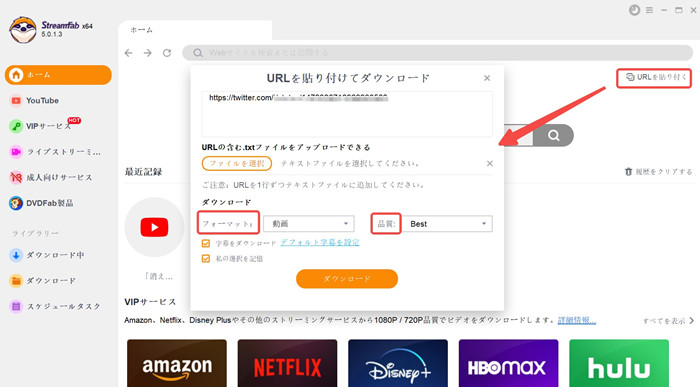
Task: Open the quality dropdown showing Best
Action: (447, 224)
